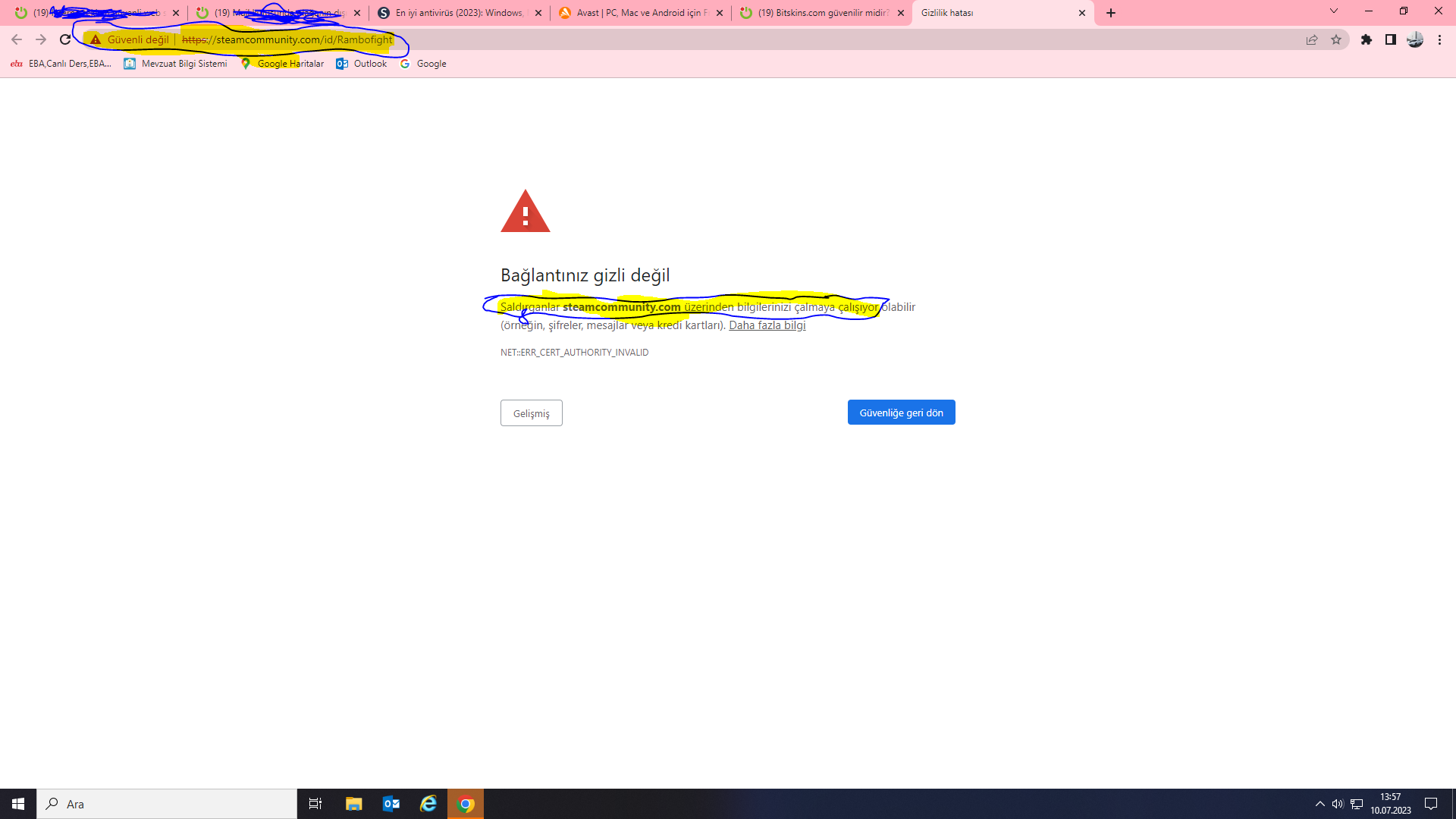Open Chrome three-dot menu
This screenshot has height=819, width=1456.
click(1439, 39)
